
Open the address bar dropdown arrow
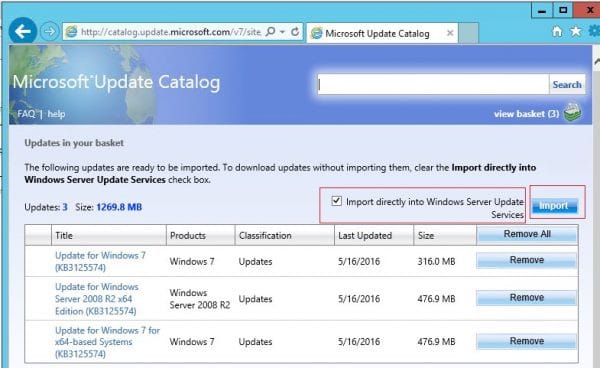282,32
